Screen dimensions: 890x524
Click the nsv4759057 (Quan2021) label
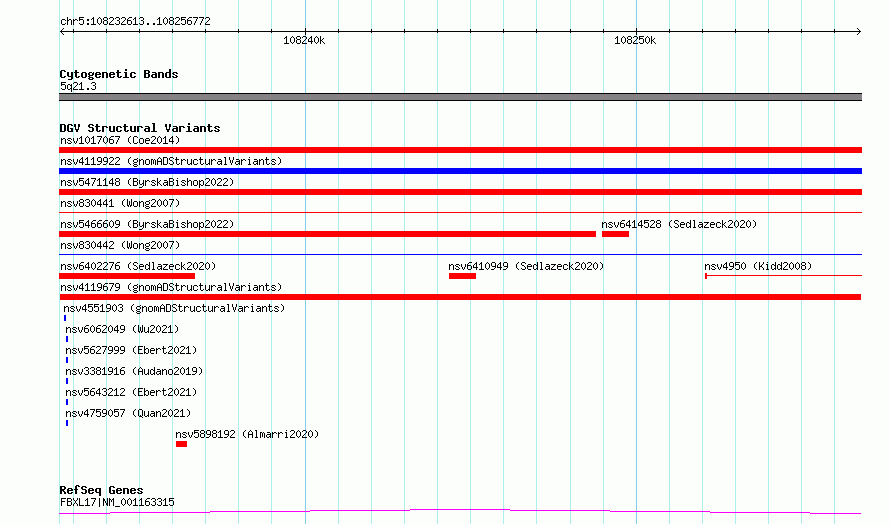[x=128, y=413]
